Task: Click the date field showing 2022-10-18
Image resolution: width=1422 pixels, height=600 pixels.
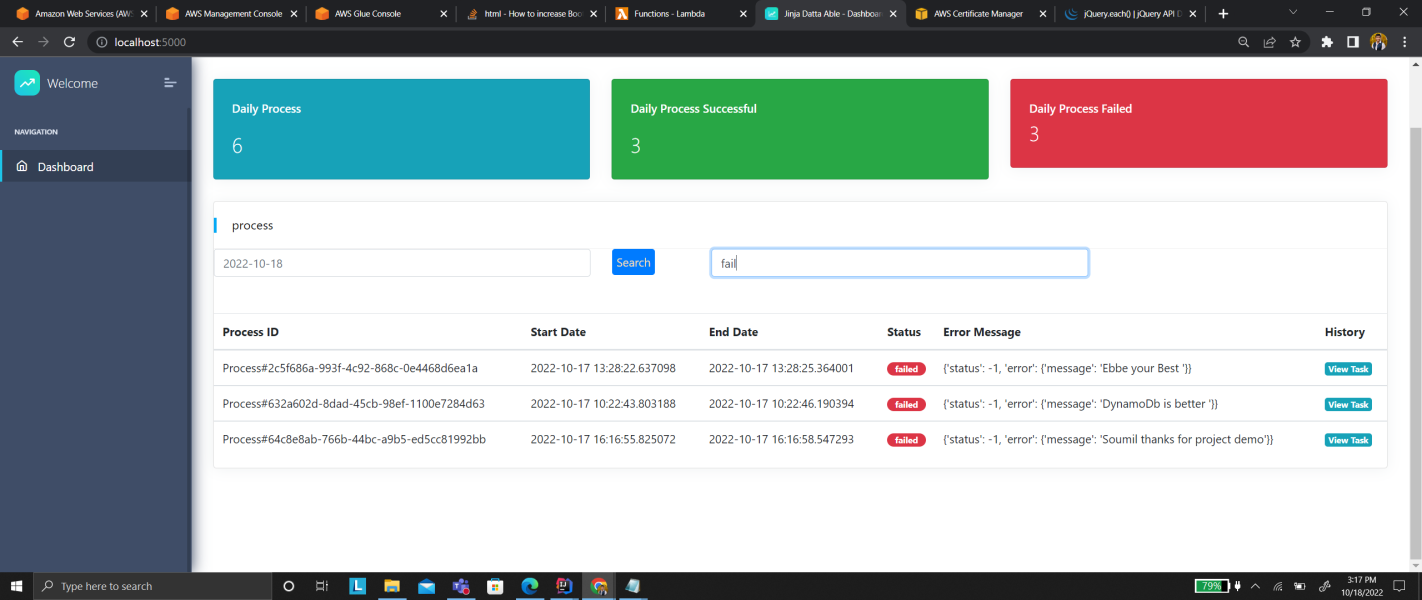Action: (402, 263)
